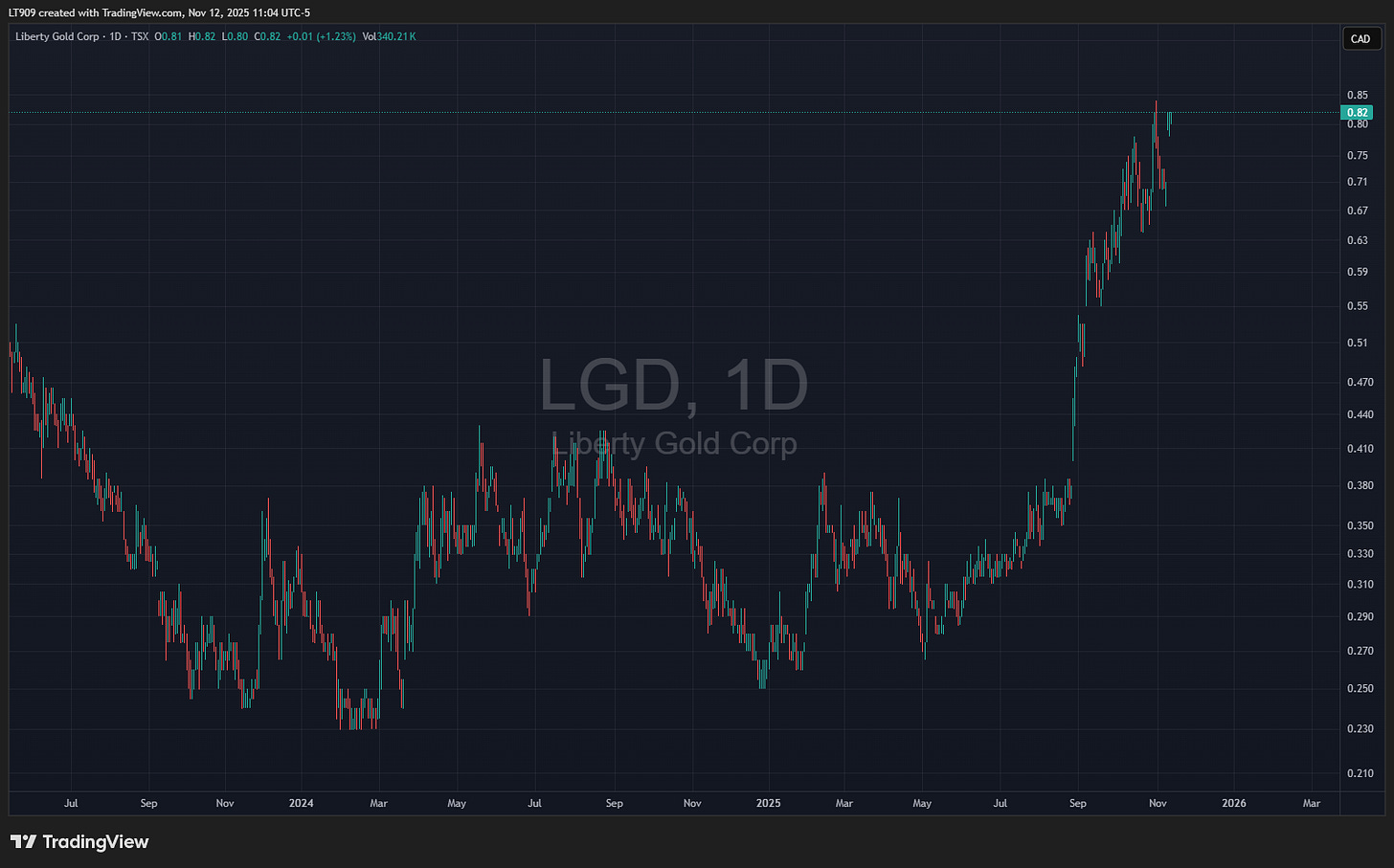Click the +0.01 (+1.23%) change value
Image resolution: width=1394 pixels, height=868 pixels.
[321, 36]
